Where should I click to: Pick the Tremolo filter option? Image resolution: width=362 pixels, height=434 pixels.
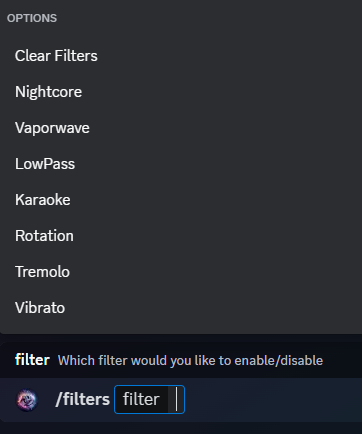pyautogui.click(x=42, y=272)
